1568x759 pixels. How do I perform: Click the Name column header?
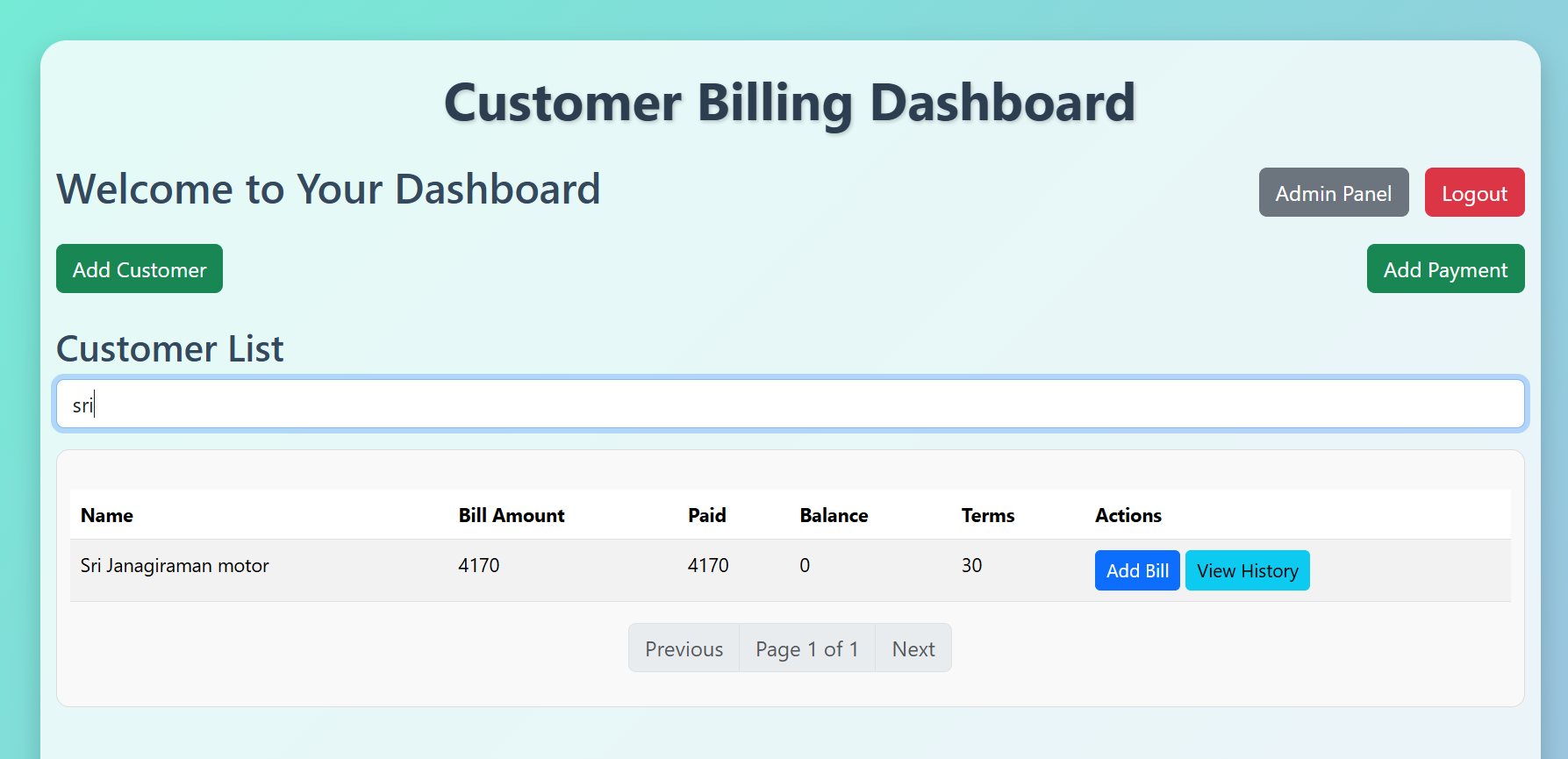(107, 515)
